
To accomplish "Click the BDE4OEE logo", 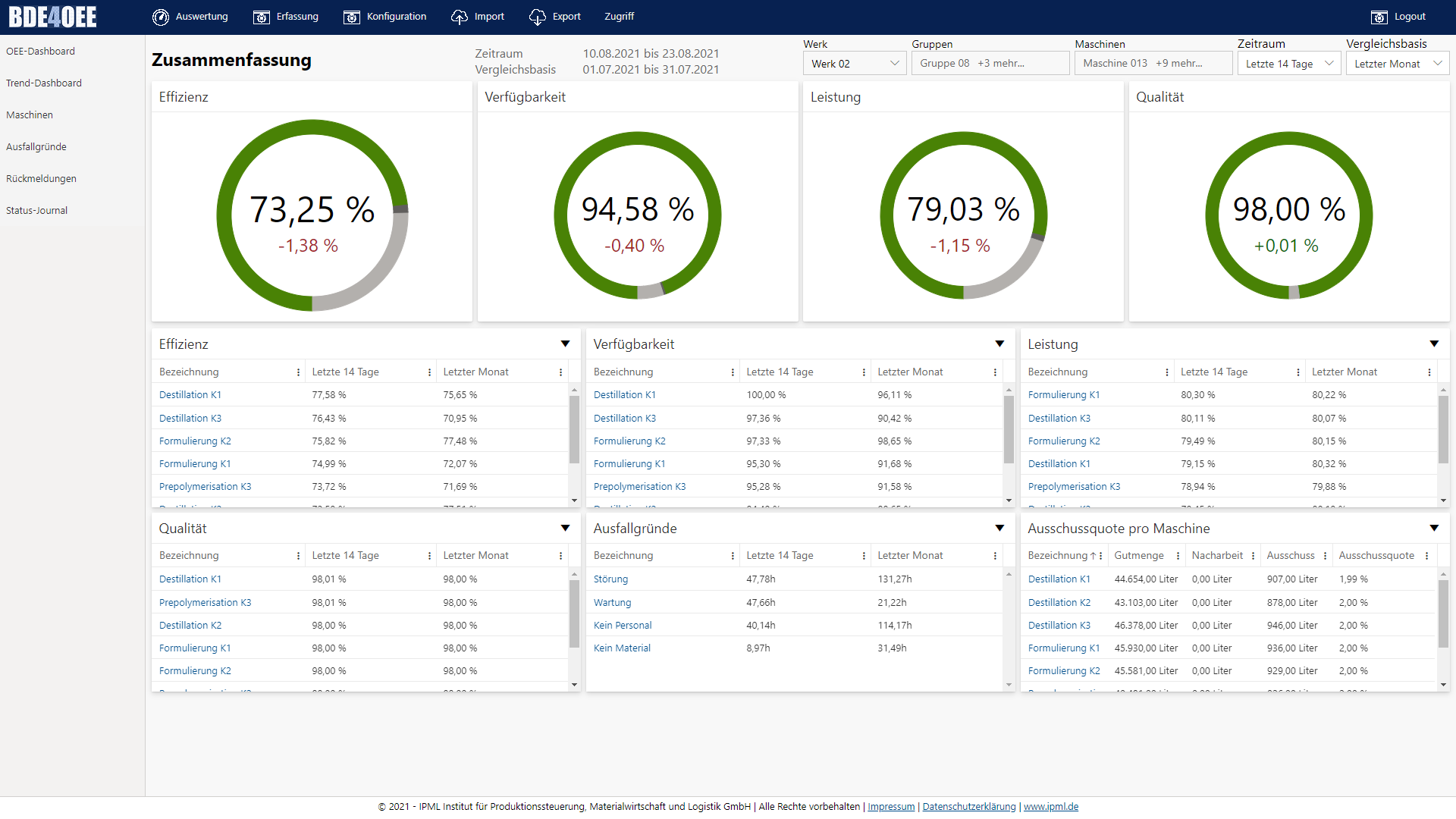I will coord(52,17).
